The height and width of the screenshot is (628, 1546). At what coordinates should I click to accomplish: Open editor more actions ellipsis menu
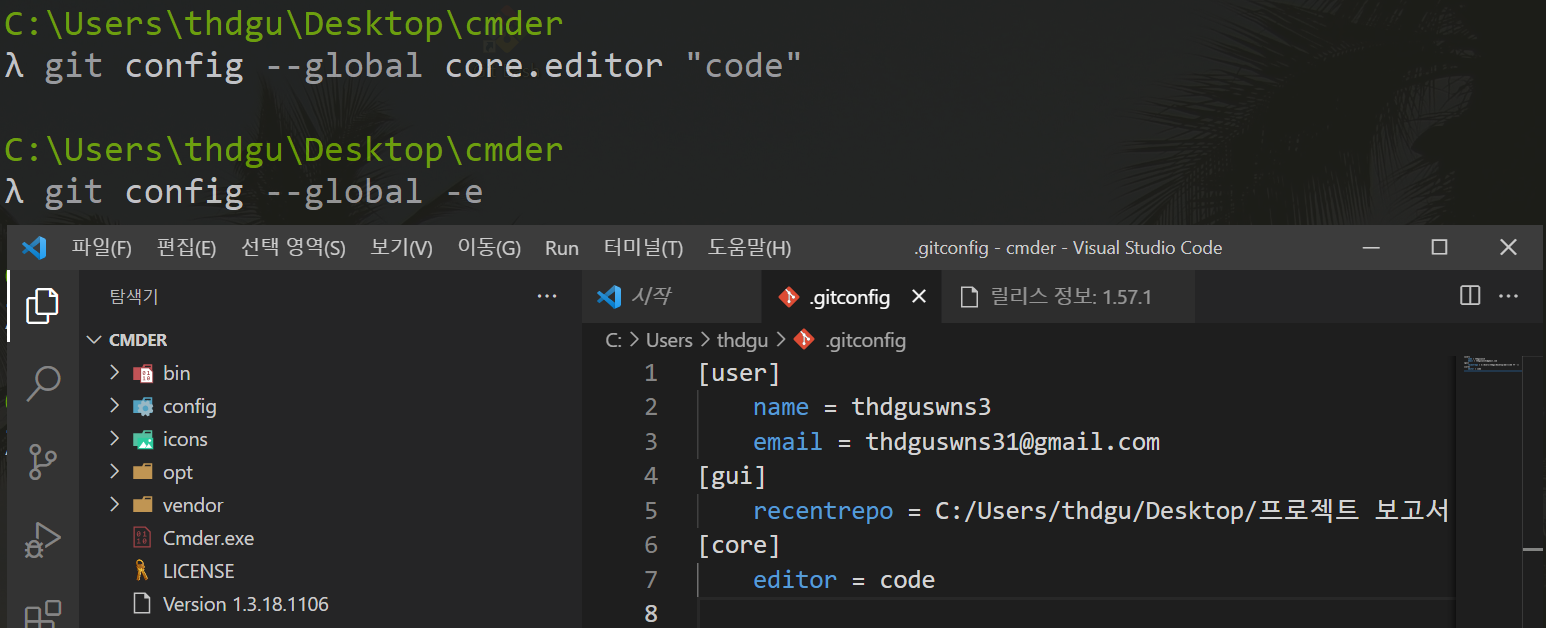pos(1509,296)
